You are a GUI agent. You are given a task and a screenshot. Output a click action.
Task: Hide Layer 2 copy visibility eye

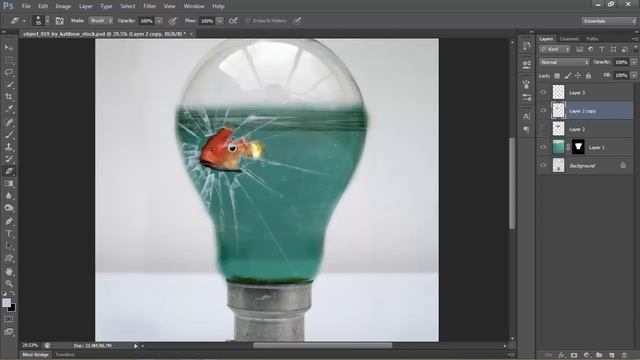(x=543, y=111)
